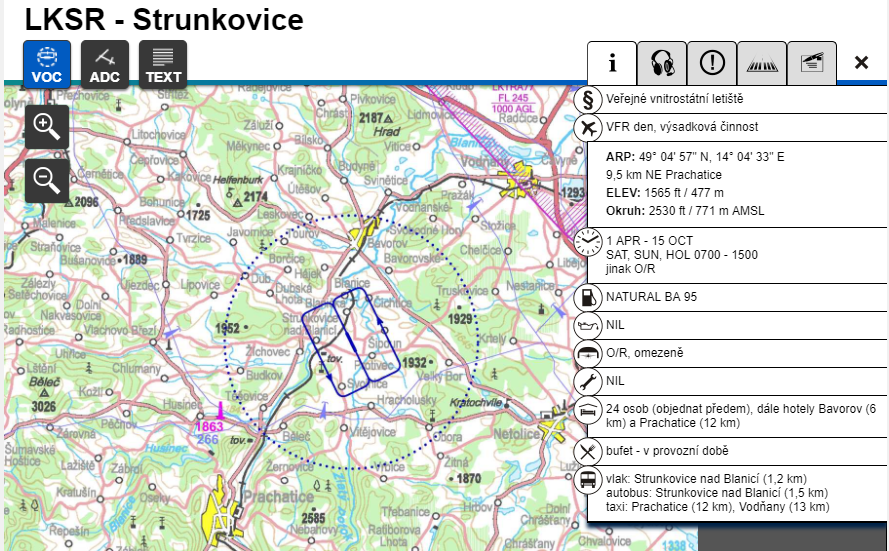Image resolution: width=889 pixels, height=551 pixels.
Task: Zoom out of the map
Action: (x=47, y=180)
